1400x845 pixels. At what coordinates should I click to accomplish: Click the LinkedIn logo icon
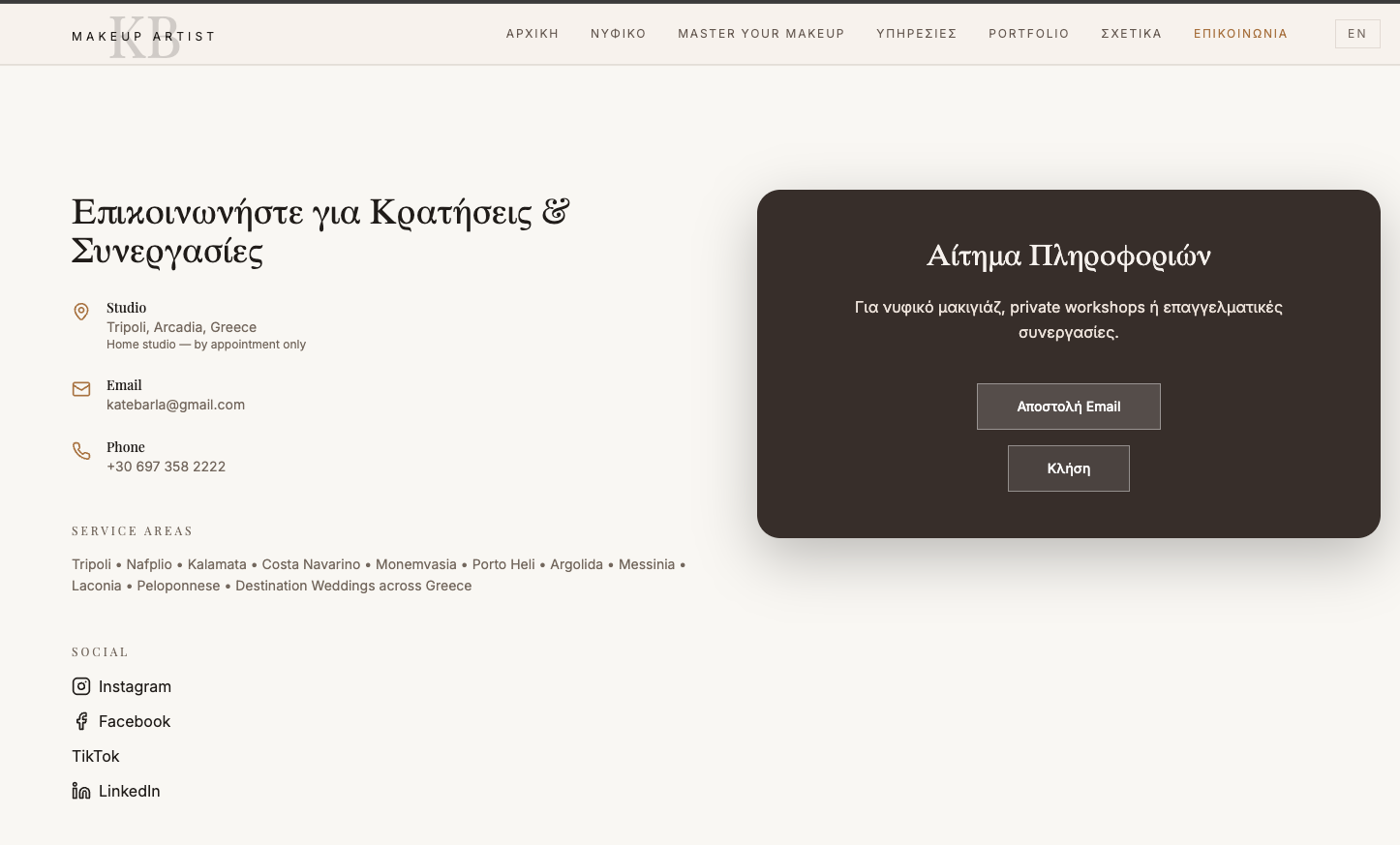tap(81, 791)
